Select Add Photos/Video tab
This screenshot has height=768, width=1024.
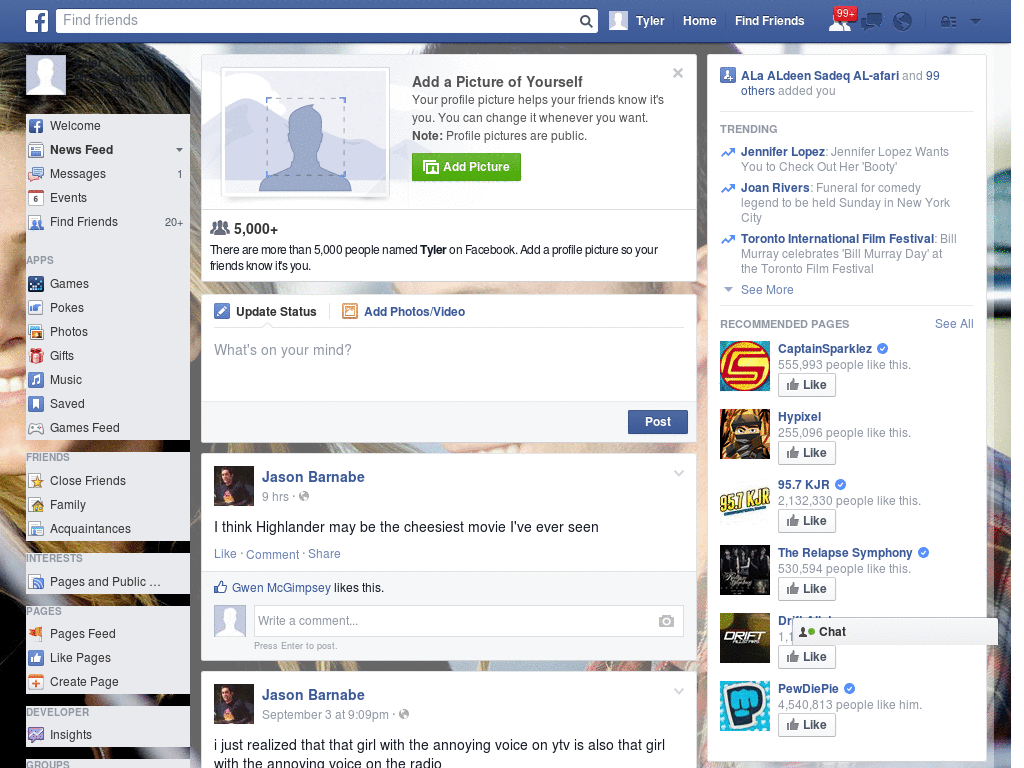pyautogui.click(x=404, y=312)
